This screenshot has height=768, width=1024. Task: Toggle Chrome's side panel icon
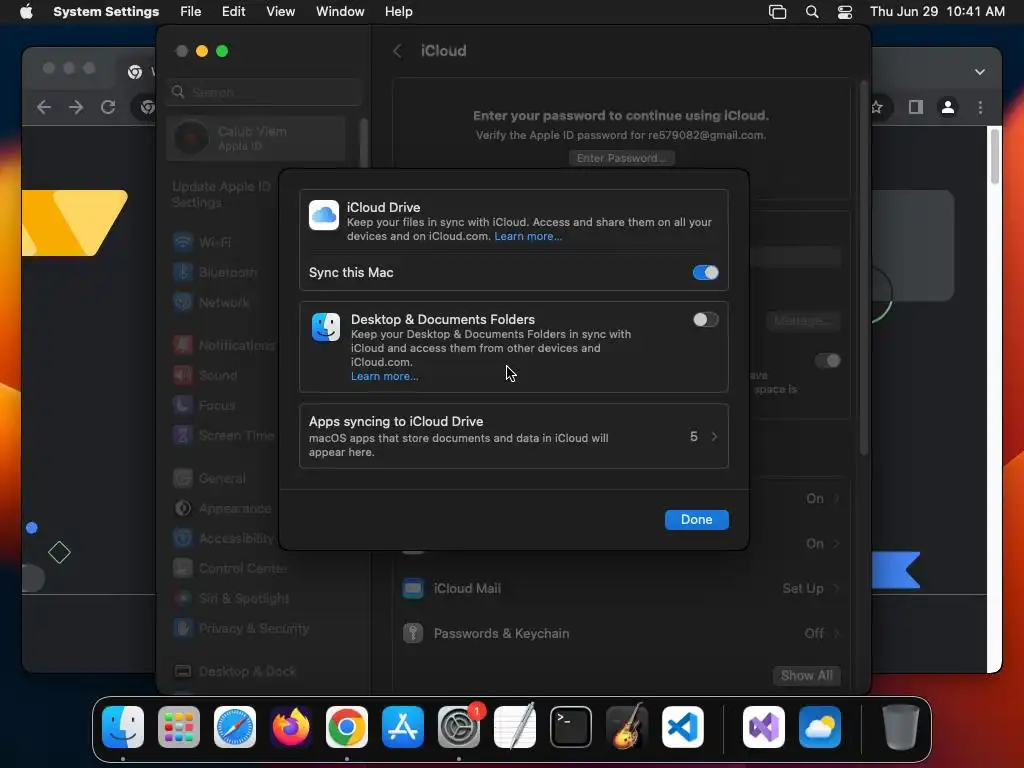click(916, 107)
